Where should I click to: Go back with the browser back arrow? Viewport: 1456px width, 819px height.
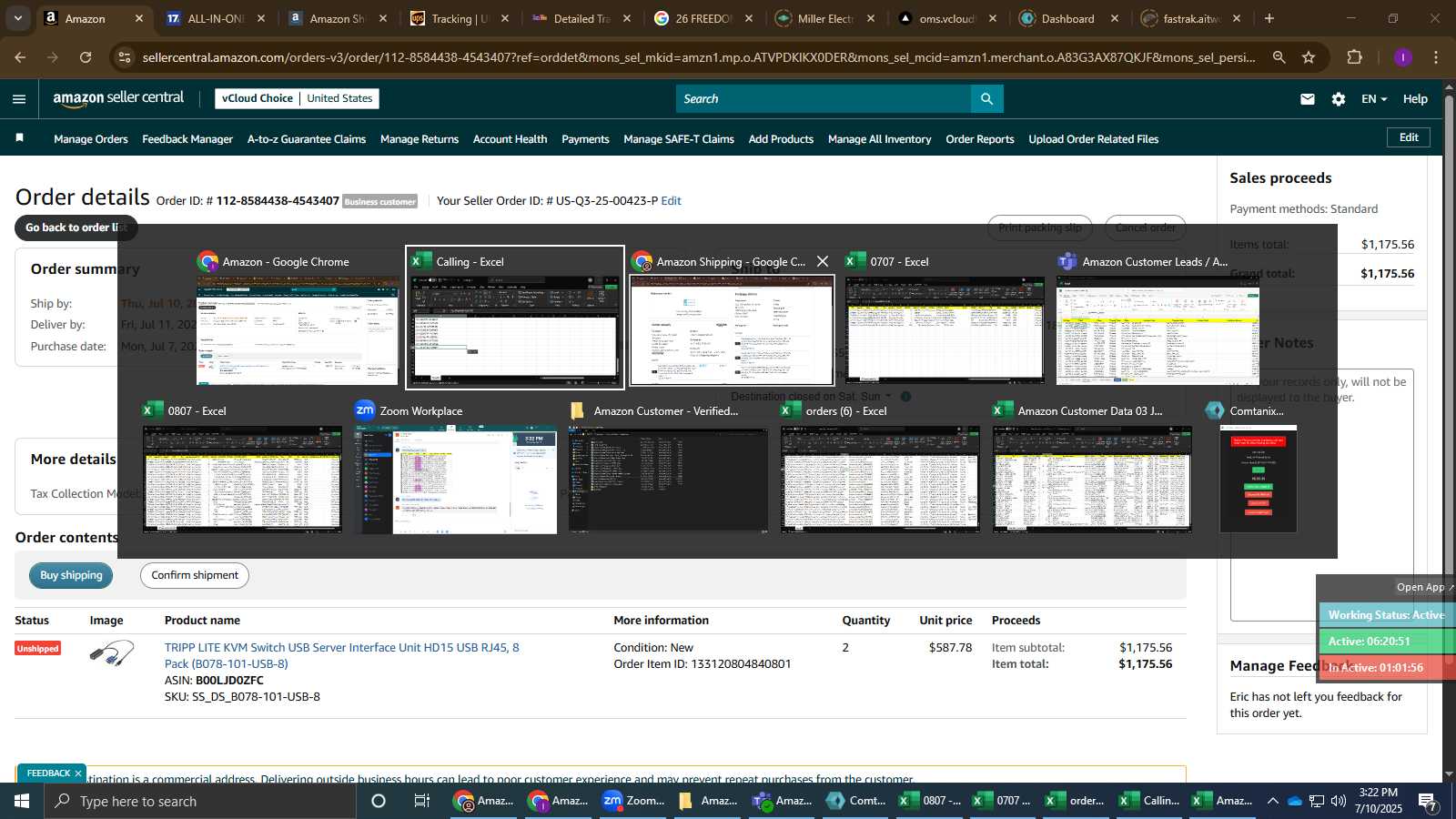20,57
